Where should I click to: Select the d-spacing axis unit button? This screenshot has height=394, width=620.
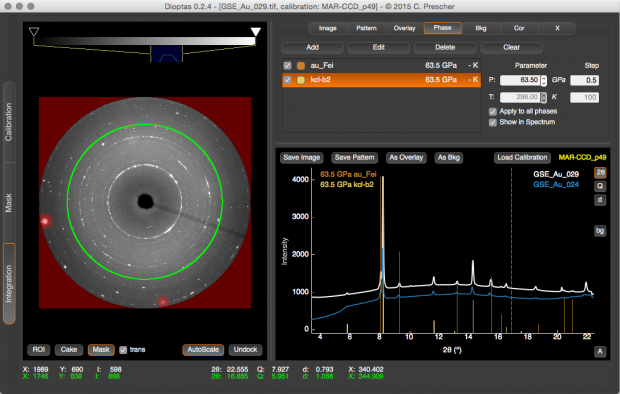point(600,200)
